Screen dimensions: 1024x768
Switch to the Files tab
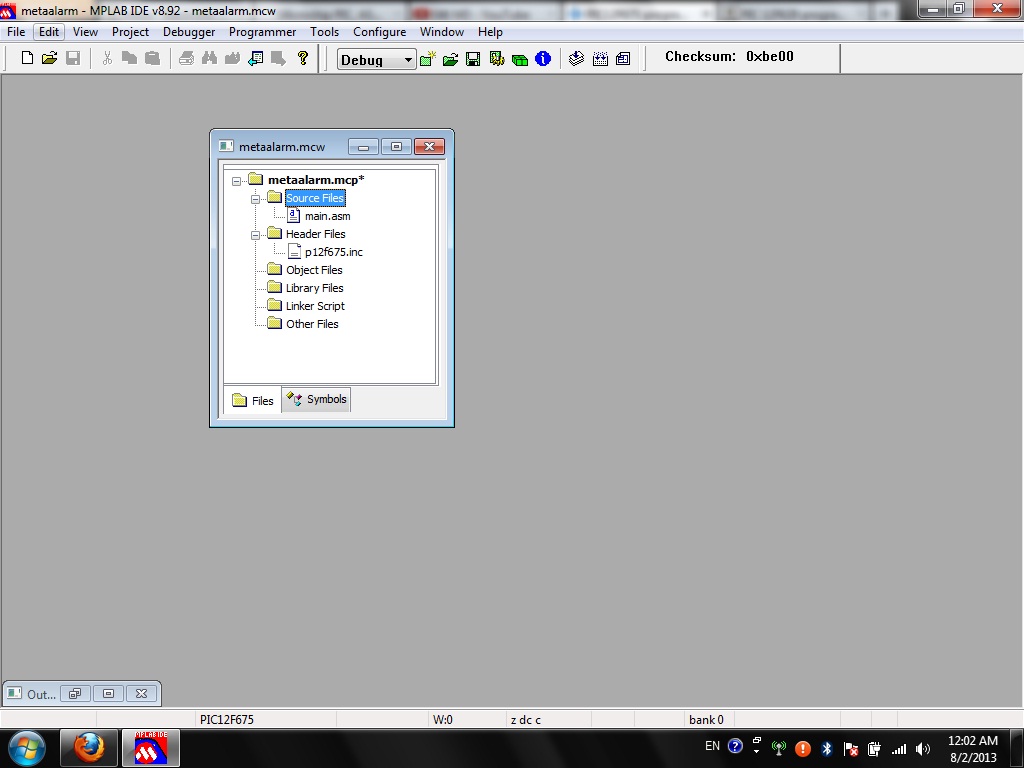pyautogui.click(x=253, y=400)
